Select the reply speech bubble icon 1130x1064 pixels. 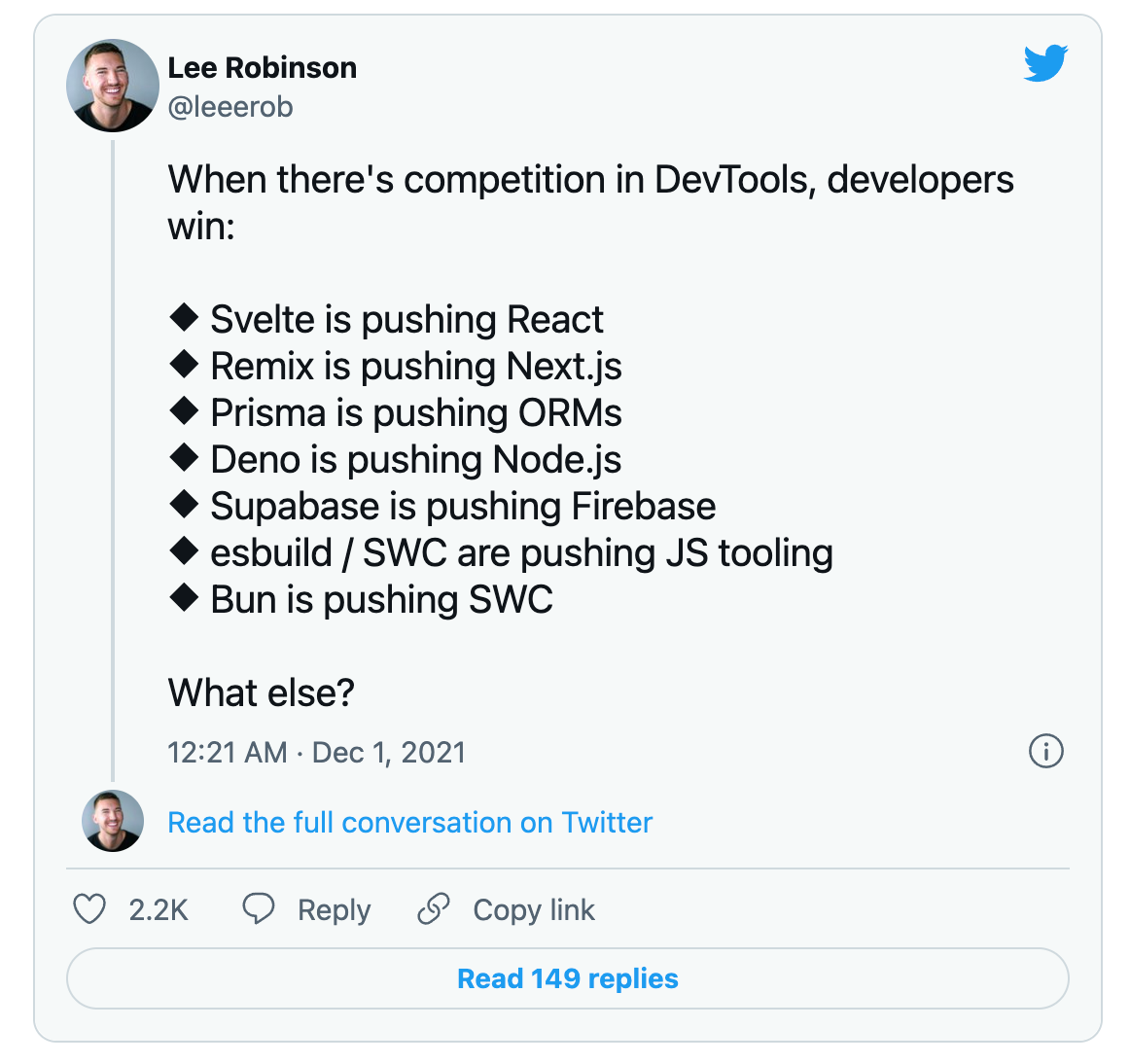pos(259,907)
